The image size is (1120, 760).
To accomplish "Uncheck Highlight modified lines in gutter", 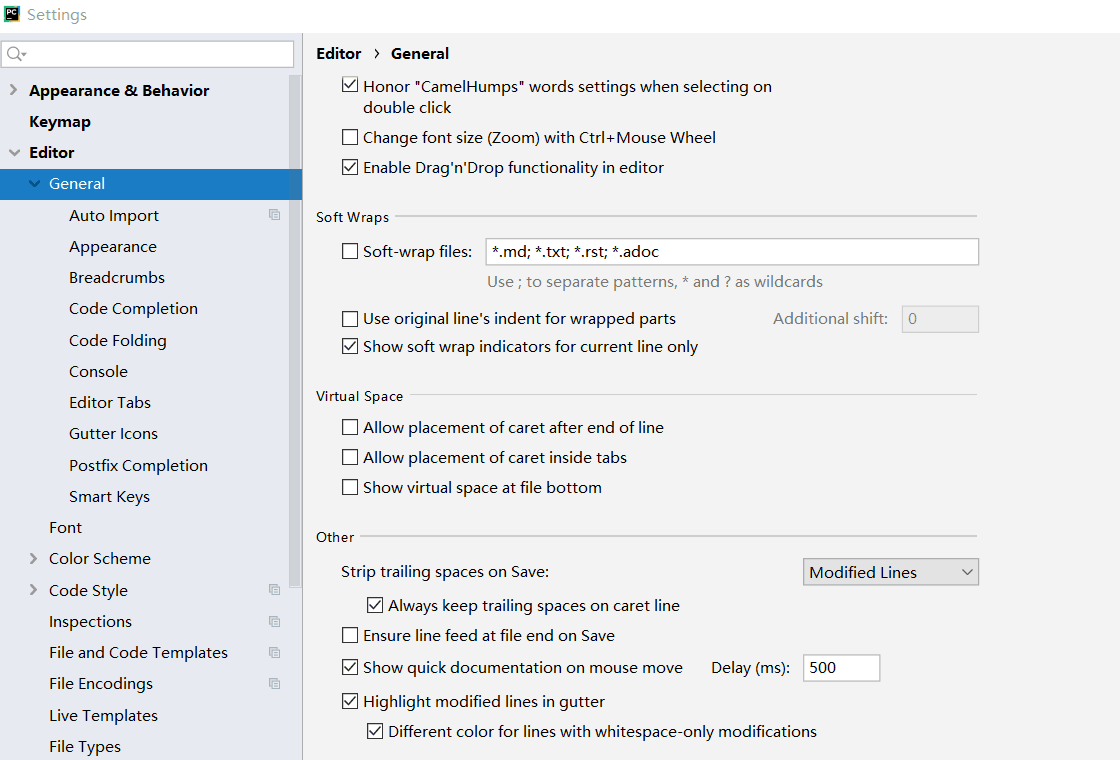I will [350, 701].
